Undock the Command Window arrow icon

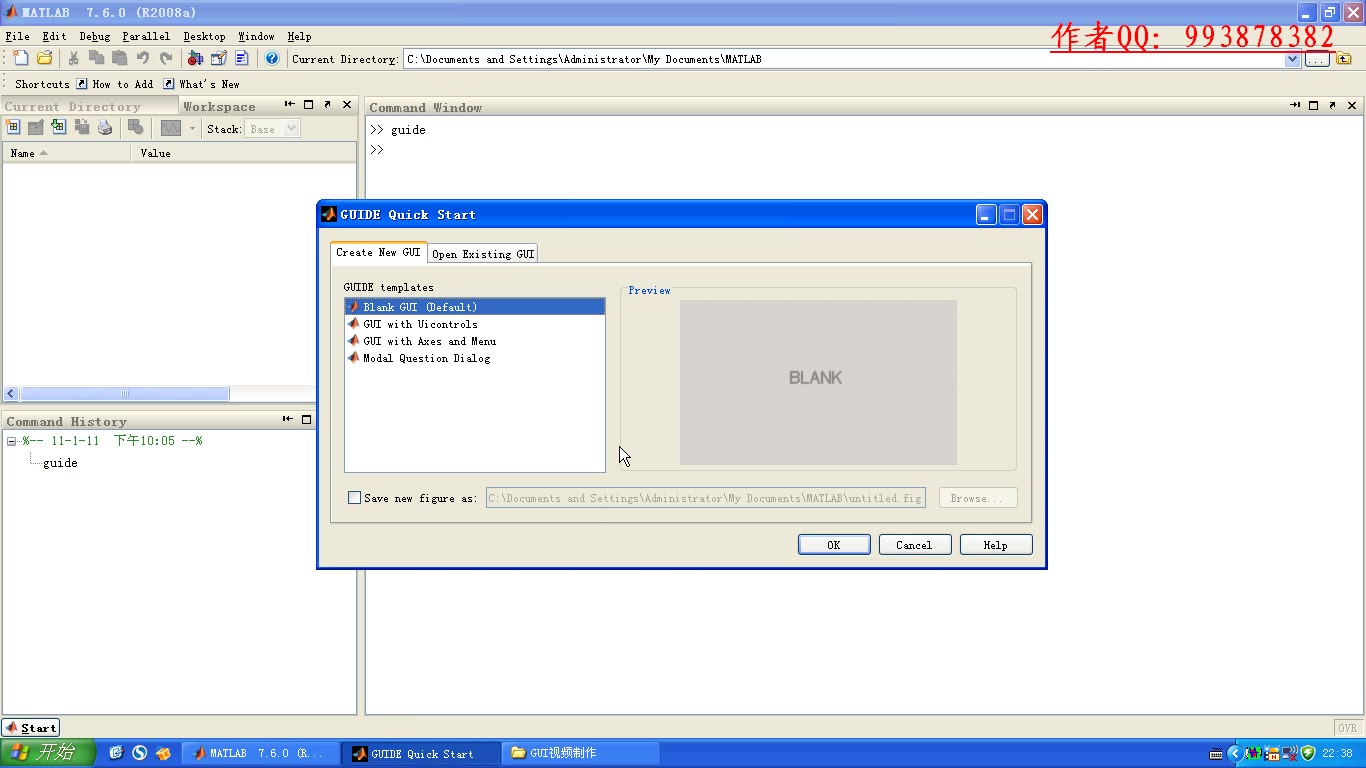click(1332, 105)
